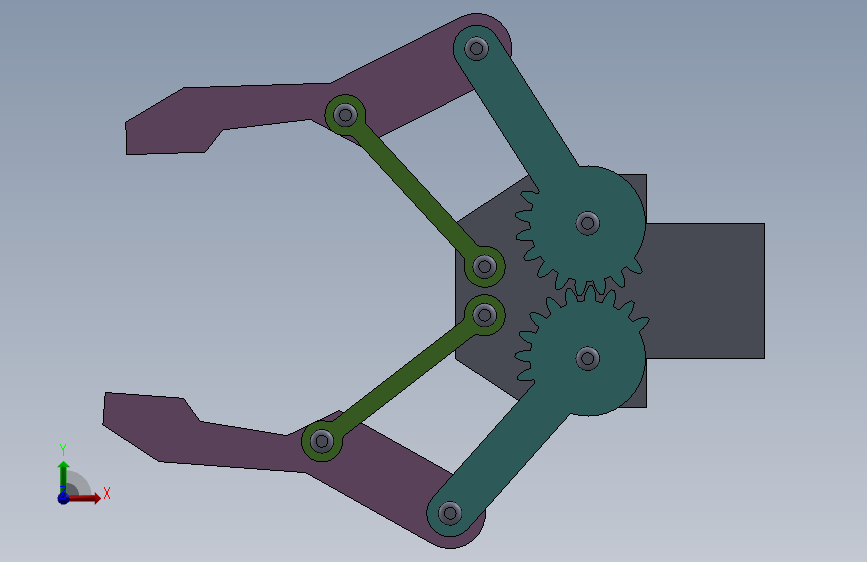This screenshot has width=867, height=562.
Task: Click the upper link's pin on the base
Action: pyautogui.click(x=485, y=267)
